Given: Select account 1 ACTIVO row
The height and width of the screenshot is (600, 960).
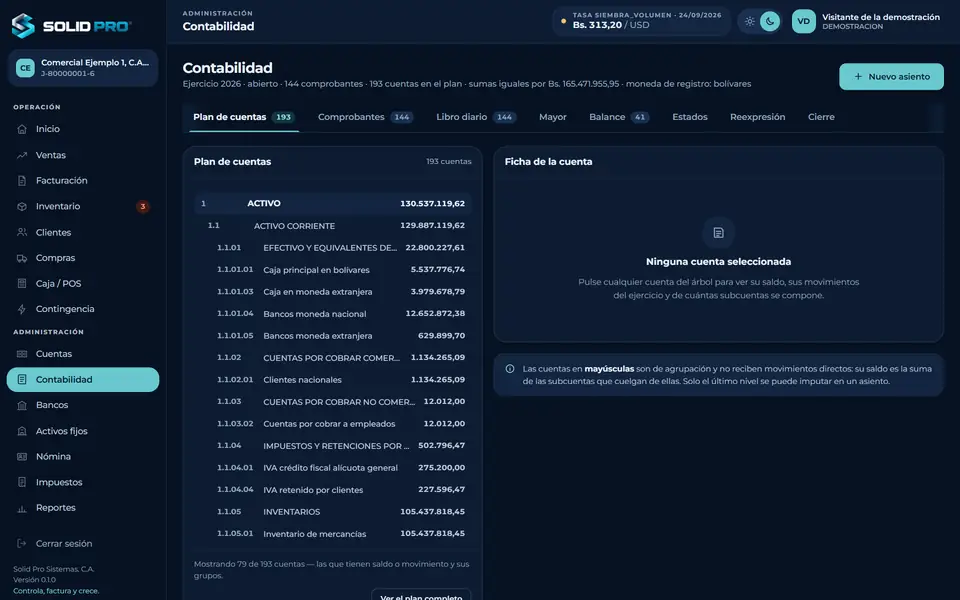Looking at the screenshot, I should tap(332, 203).
